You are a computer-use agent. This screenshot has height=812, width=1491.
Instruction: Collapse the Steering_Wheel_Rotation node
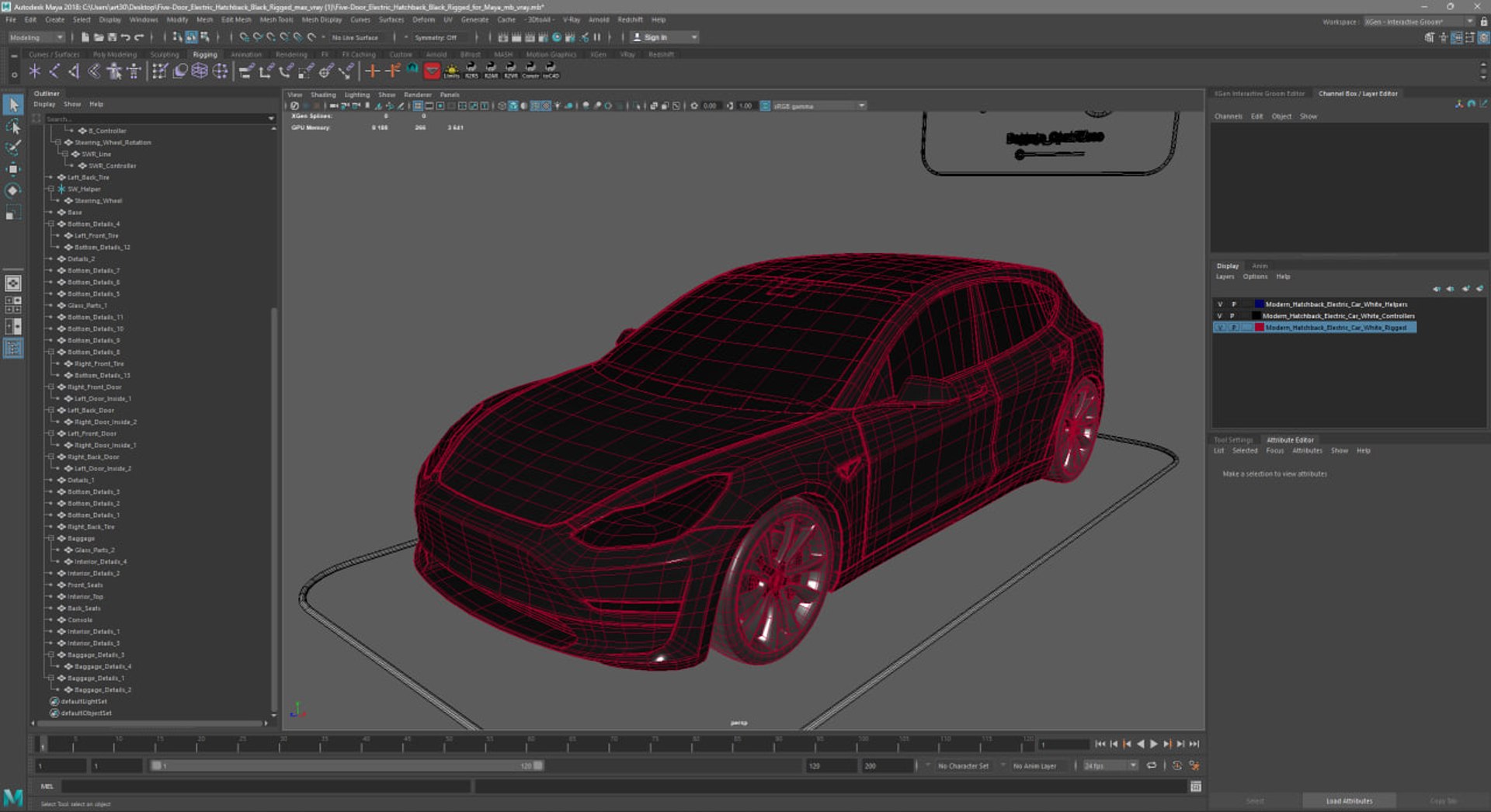click(x=57, y=143)
